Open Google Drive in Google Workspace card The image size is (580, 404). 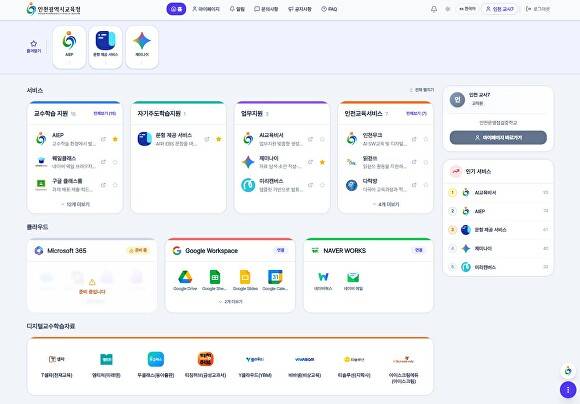point(185,280)
